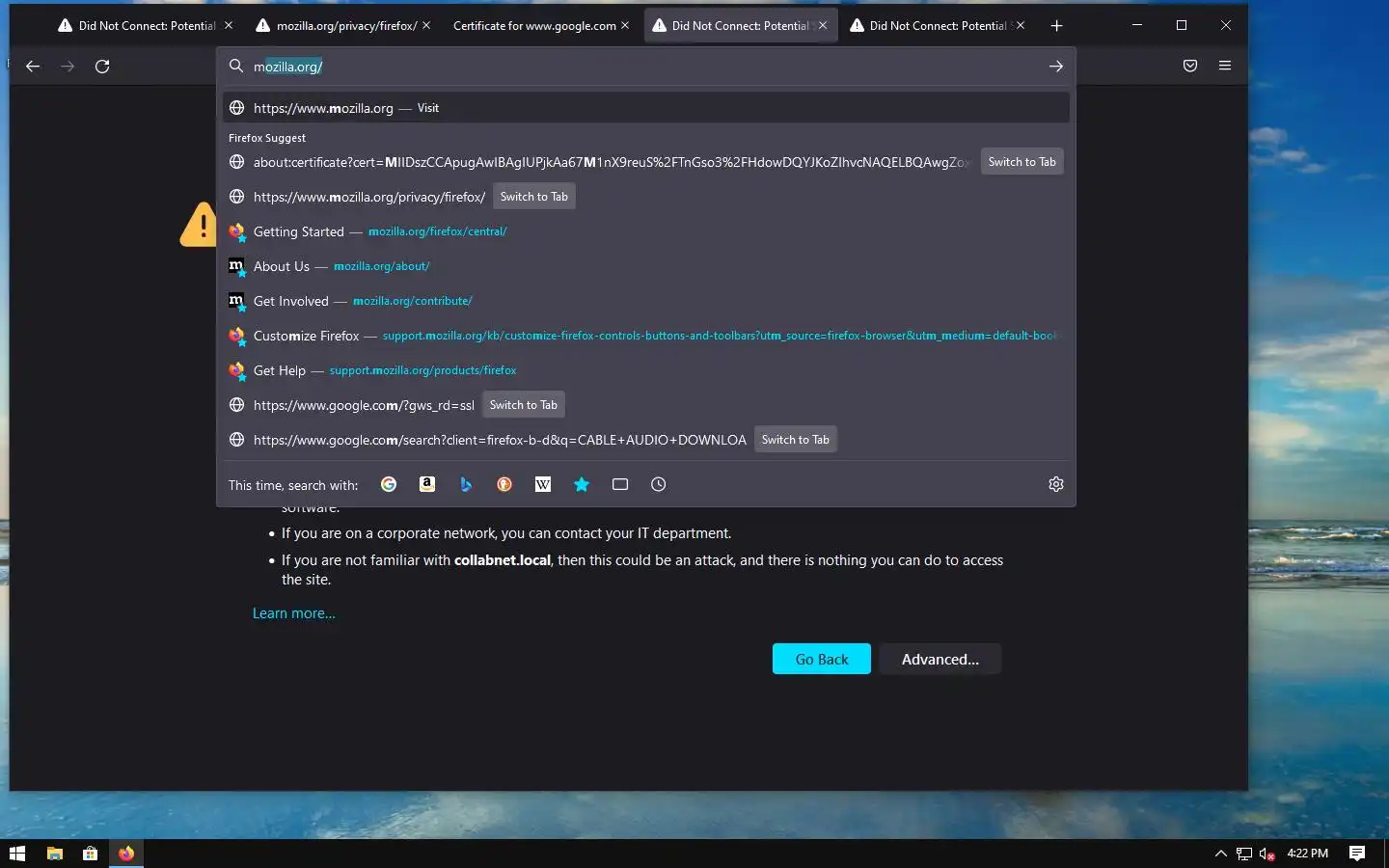Click the Forward navigation arrow

coord(68,67)
